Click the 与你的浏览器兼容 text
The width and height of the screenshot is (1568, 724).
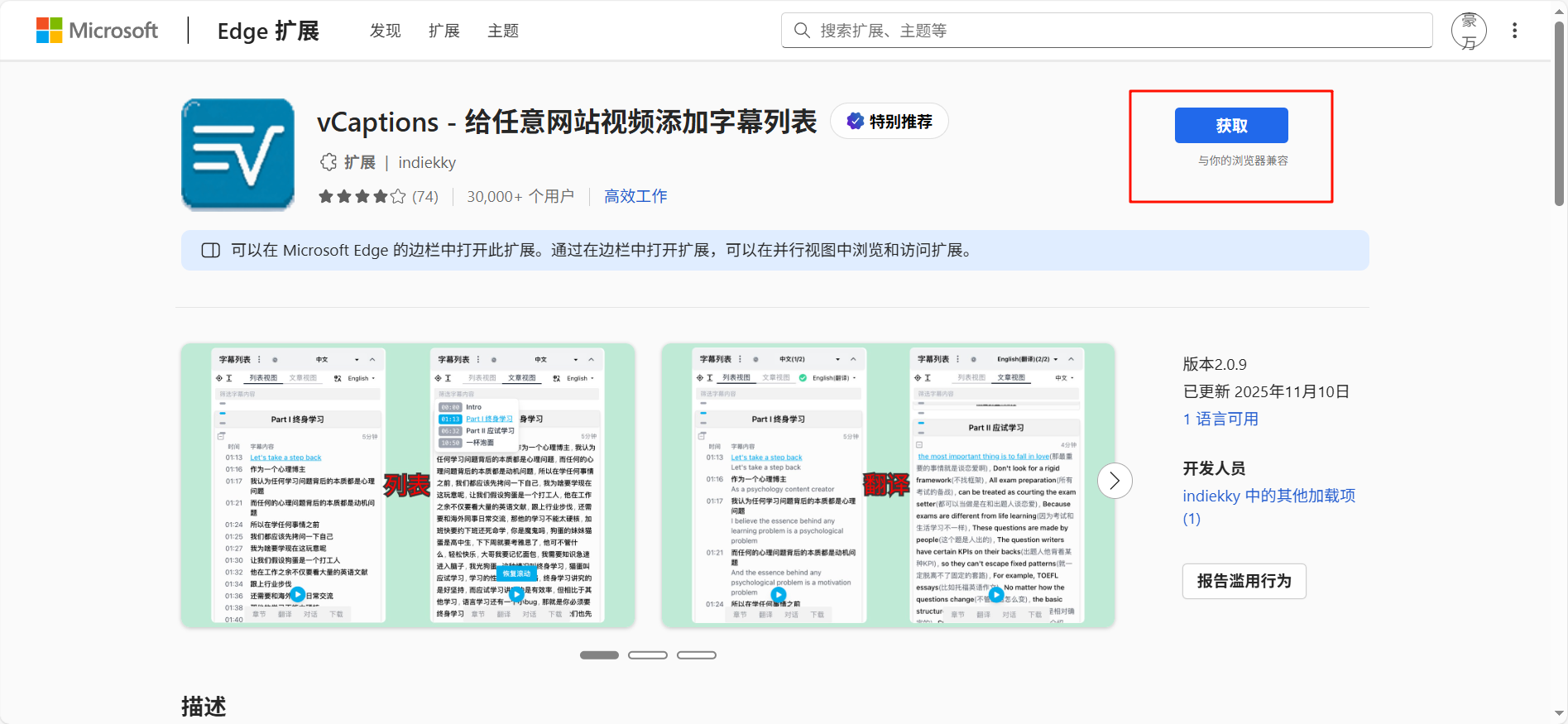(x=1243, y=161)
